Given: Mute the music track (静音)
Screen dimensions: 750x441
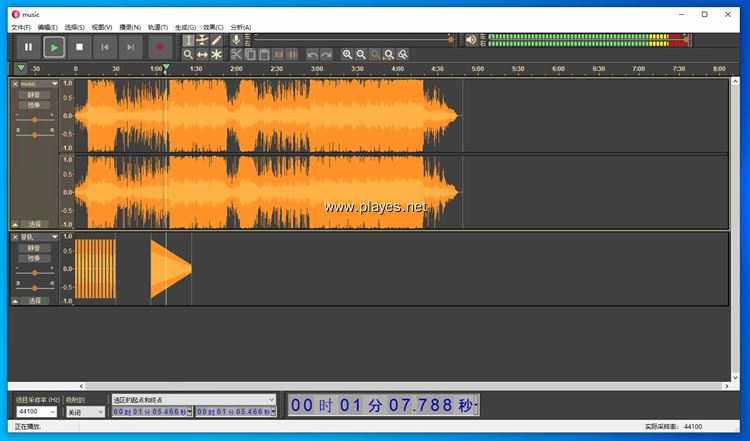Looking at the screenshot, I should click(x=33, y=95).
